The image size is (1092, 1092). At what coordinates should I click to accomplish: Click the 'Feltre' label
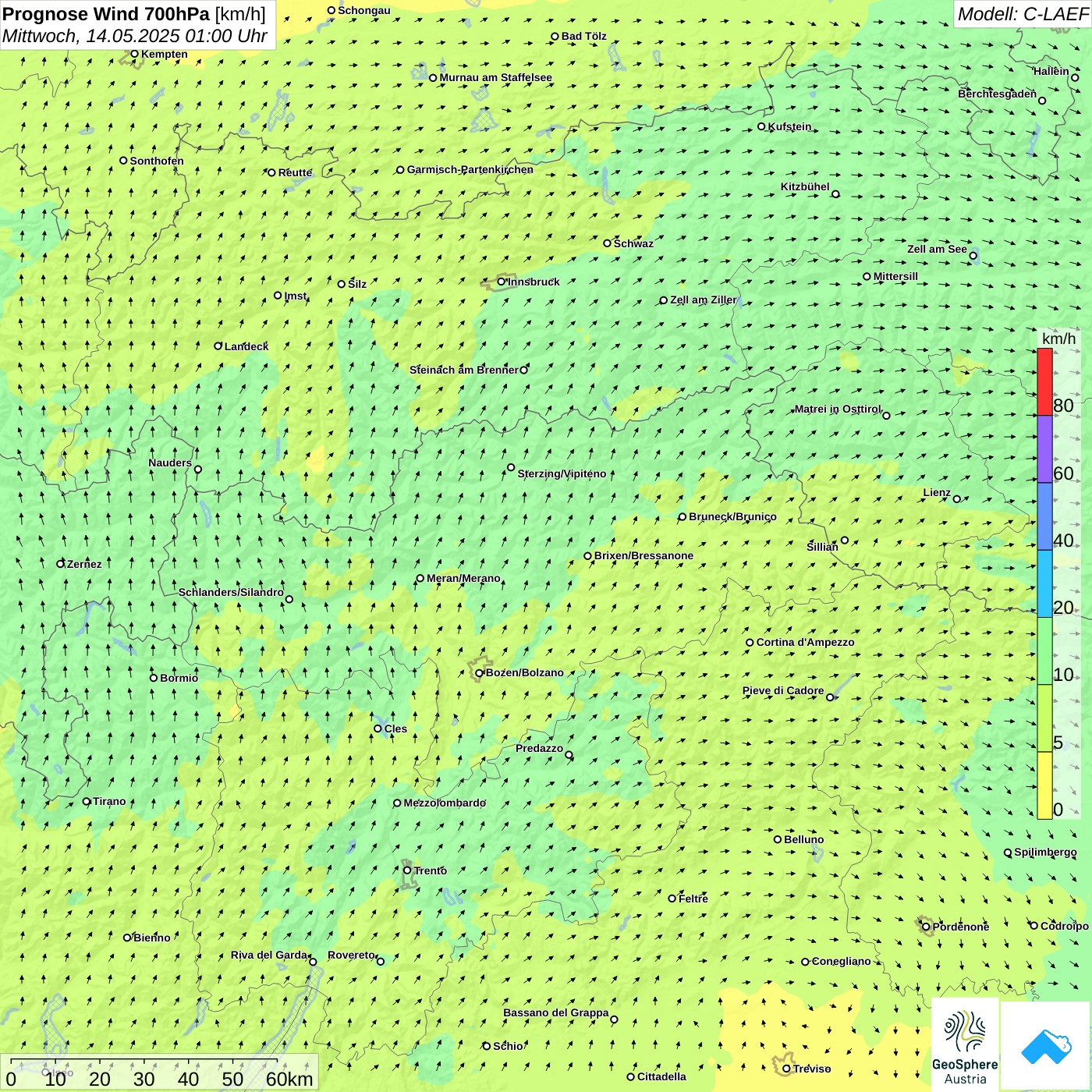[693, 899]
